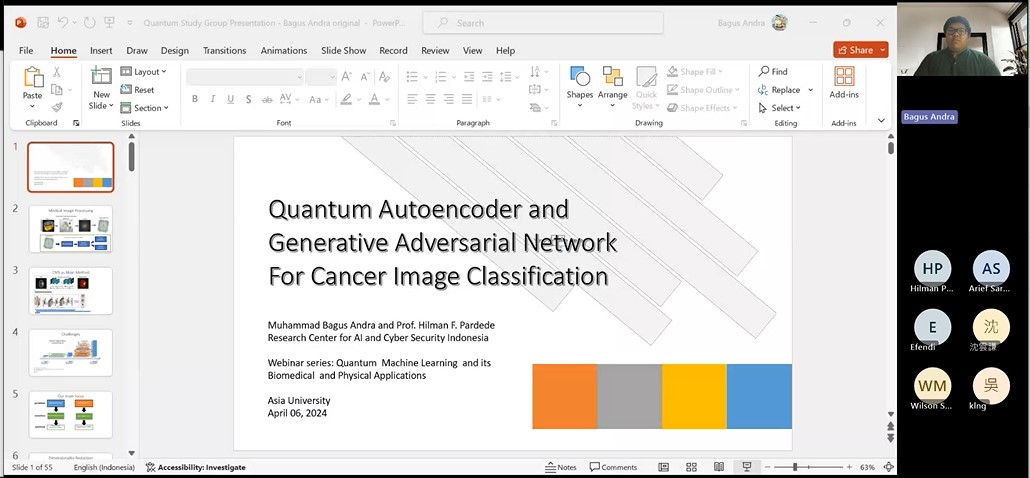Switch to the Design tab
Image resolution: width=1030 pixels, height=478 pixels.
(x=175, y=51)
